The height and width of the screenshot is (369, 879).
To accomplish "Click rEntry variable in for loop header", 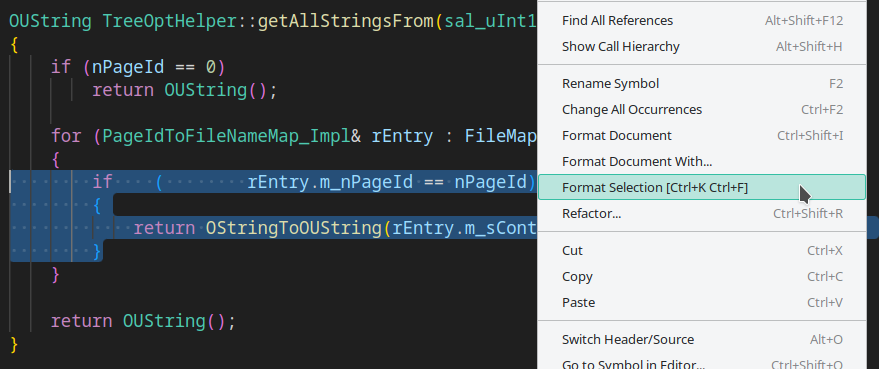I will pyautogui.click(x=403, y=136).
